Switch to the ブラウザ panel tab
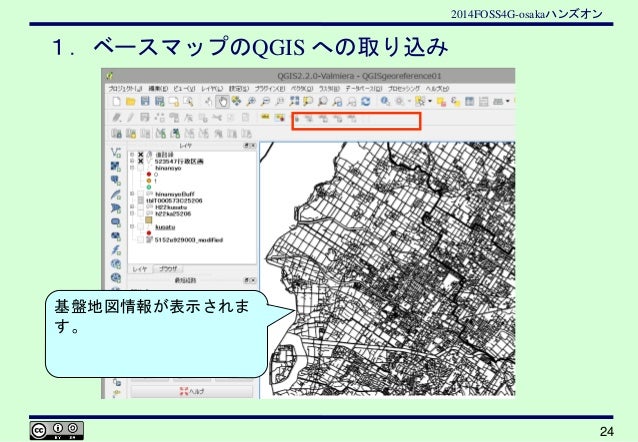 click(168, 269)
